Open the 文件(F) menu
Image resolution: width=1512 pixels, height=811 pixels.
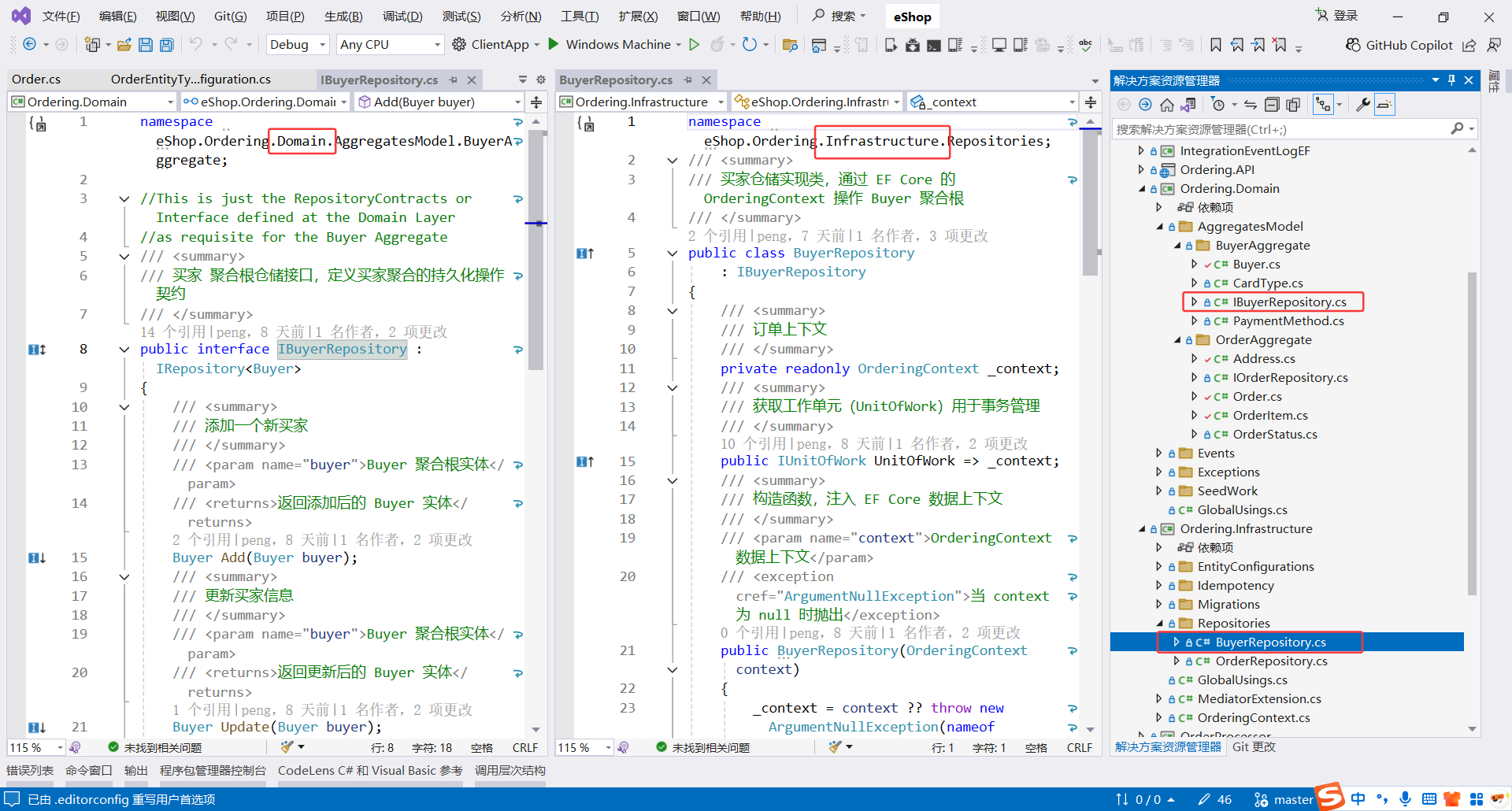61,17
